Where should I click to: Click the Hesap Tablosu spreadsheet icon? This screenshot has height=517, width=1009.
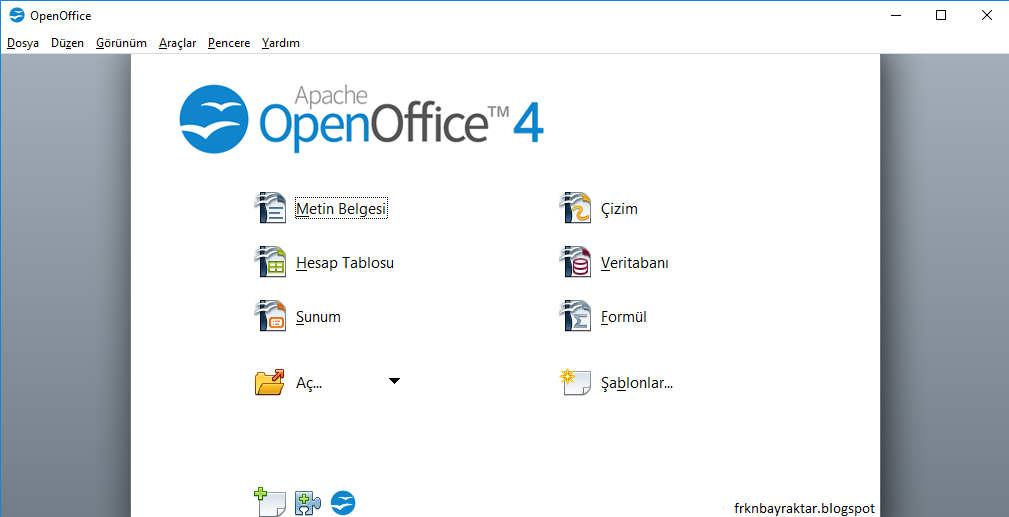click(270, 262)
